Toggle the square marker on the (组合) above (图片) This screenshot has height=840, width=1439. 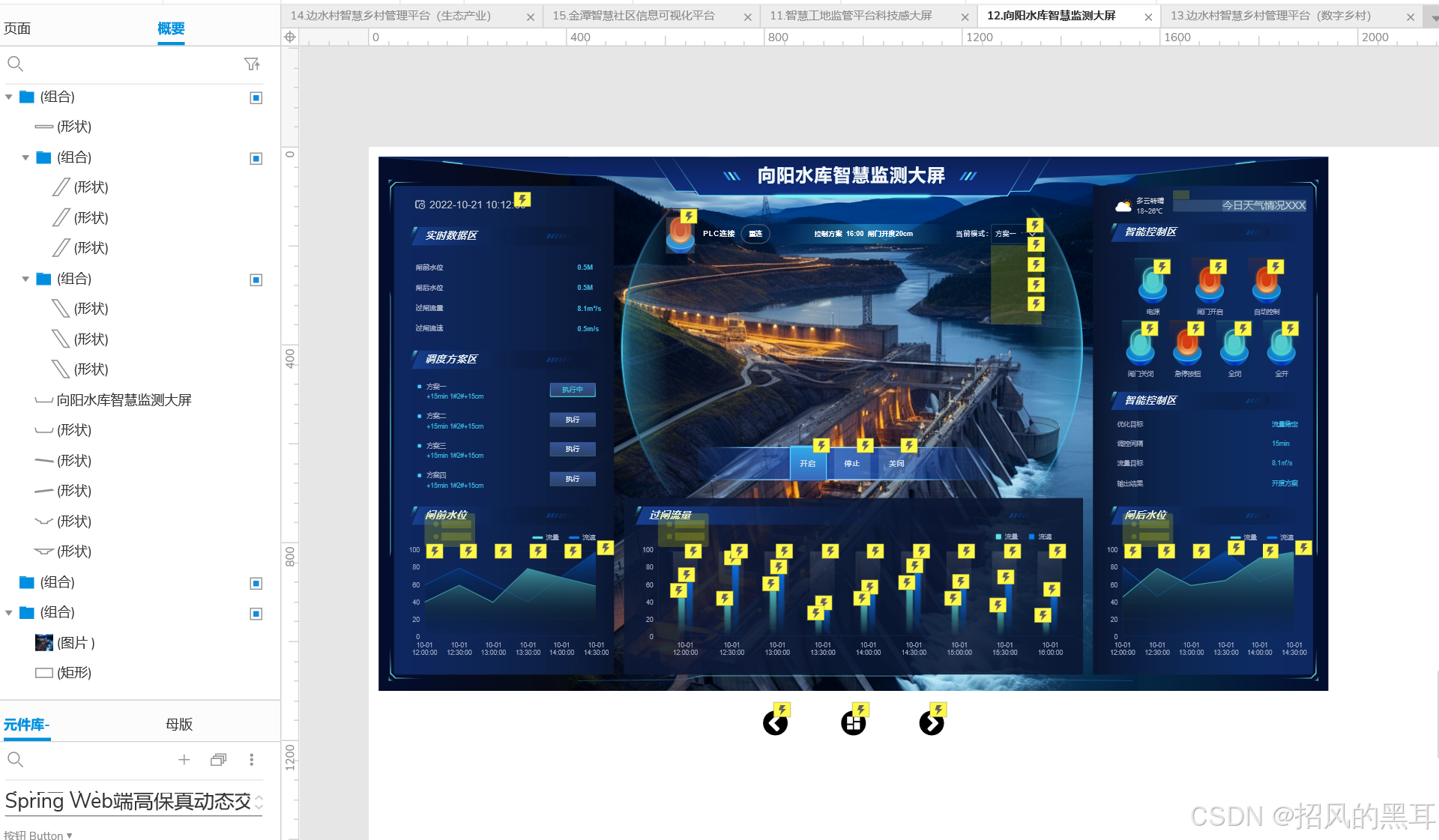point(256,614)
